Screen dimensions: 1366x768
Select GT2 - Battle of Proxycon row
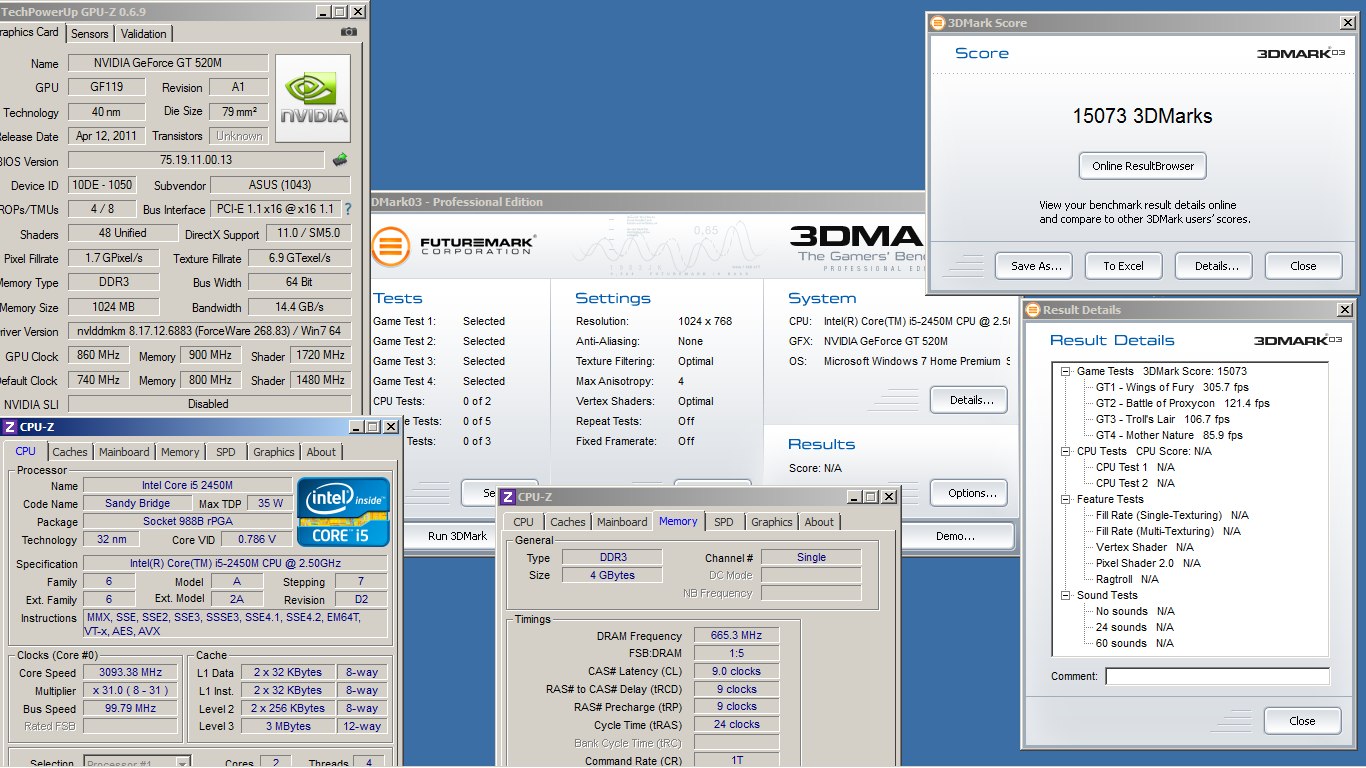(1183, 404)
